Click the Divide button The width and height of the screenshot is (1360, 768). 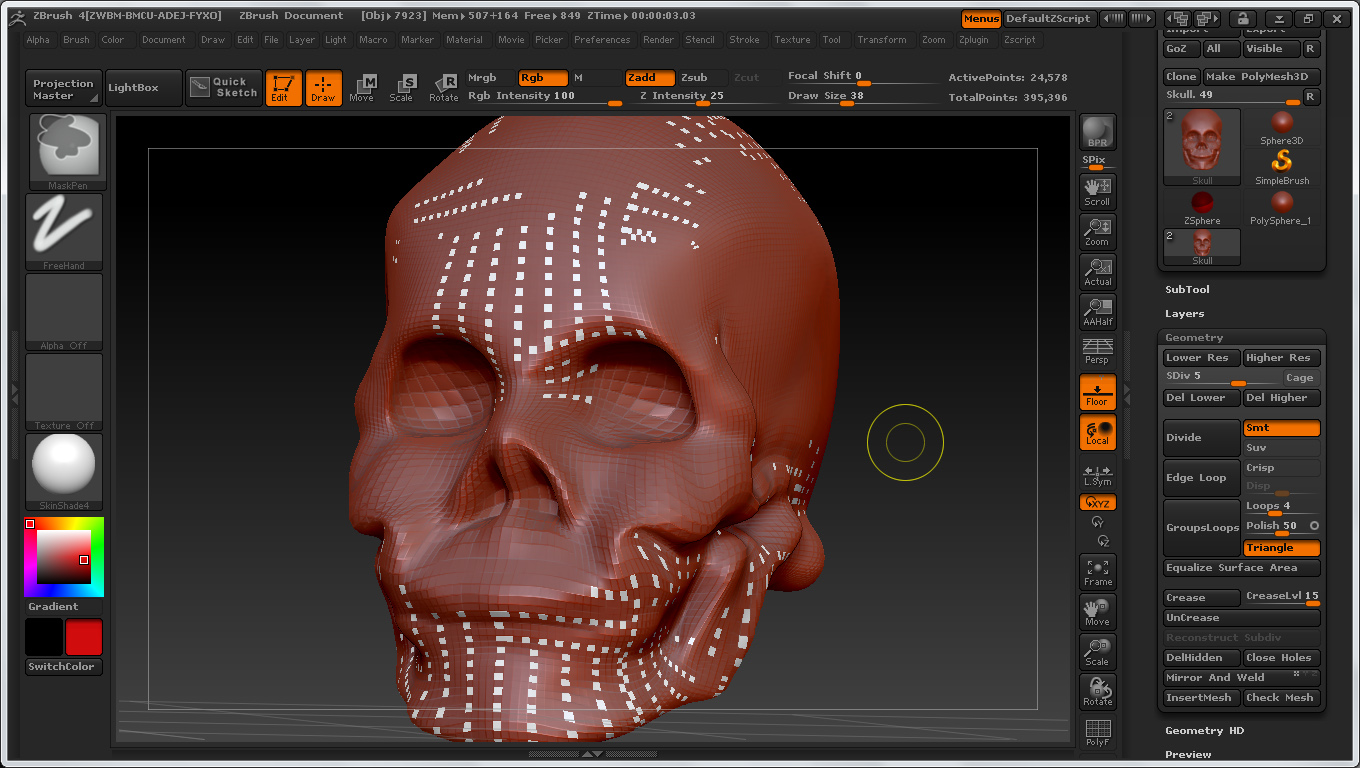coord(1202,438)
